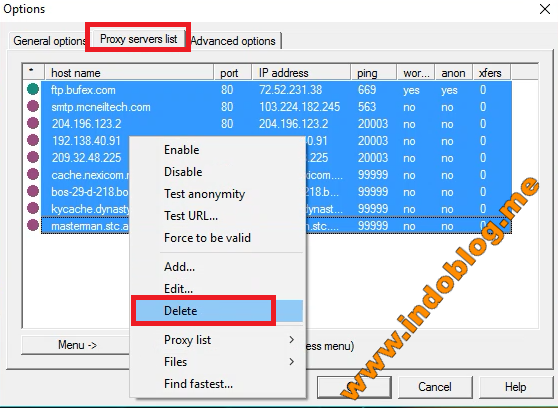Sort by ping column header

374,73
